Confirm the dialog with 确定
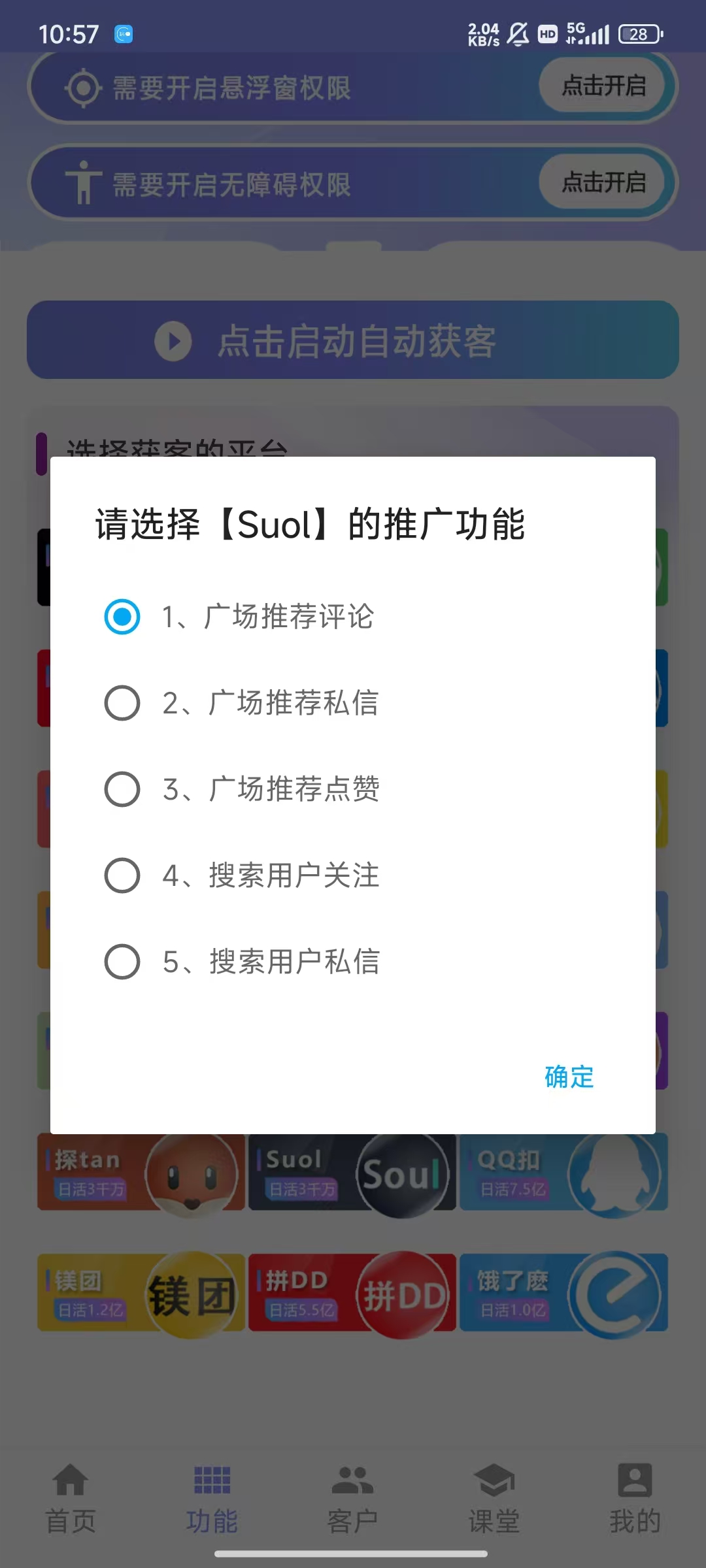The height and width of the screenshot is (1568, 706). pos(569,1077)
